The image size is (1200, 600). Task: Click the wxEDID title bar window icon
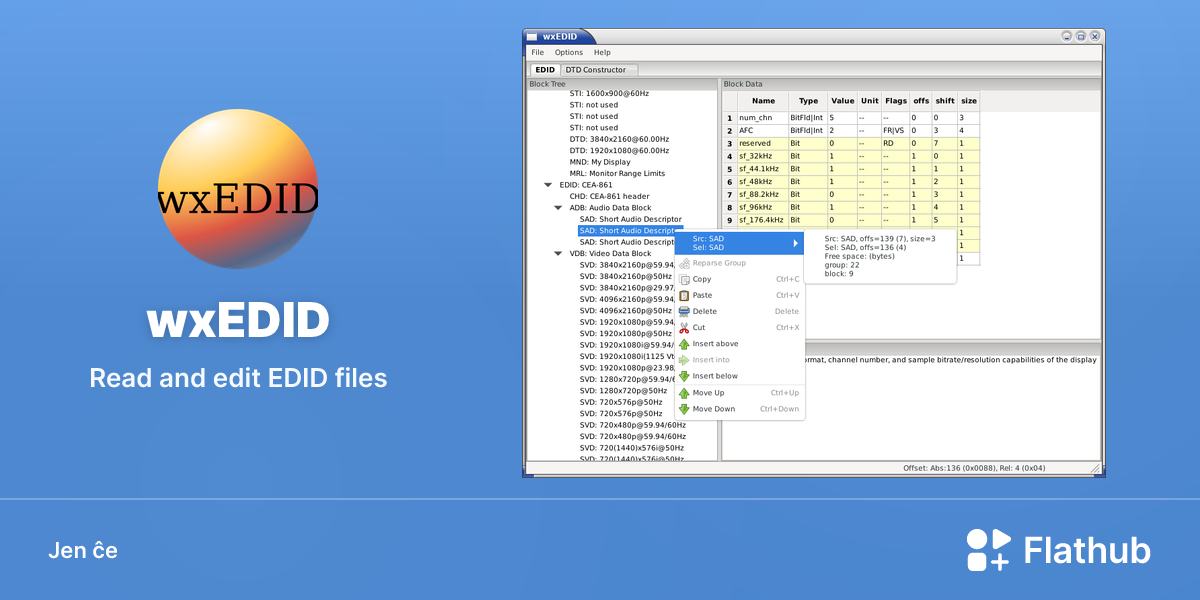[x=532, y=37]
